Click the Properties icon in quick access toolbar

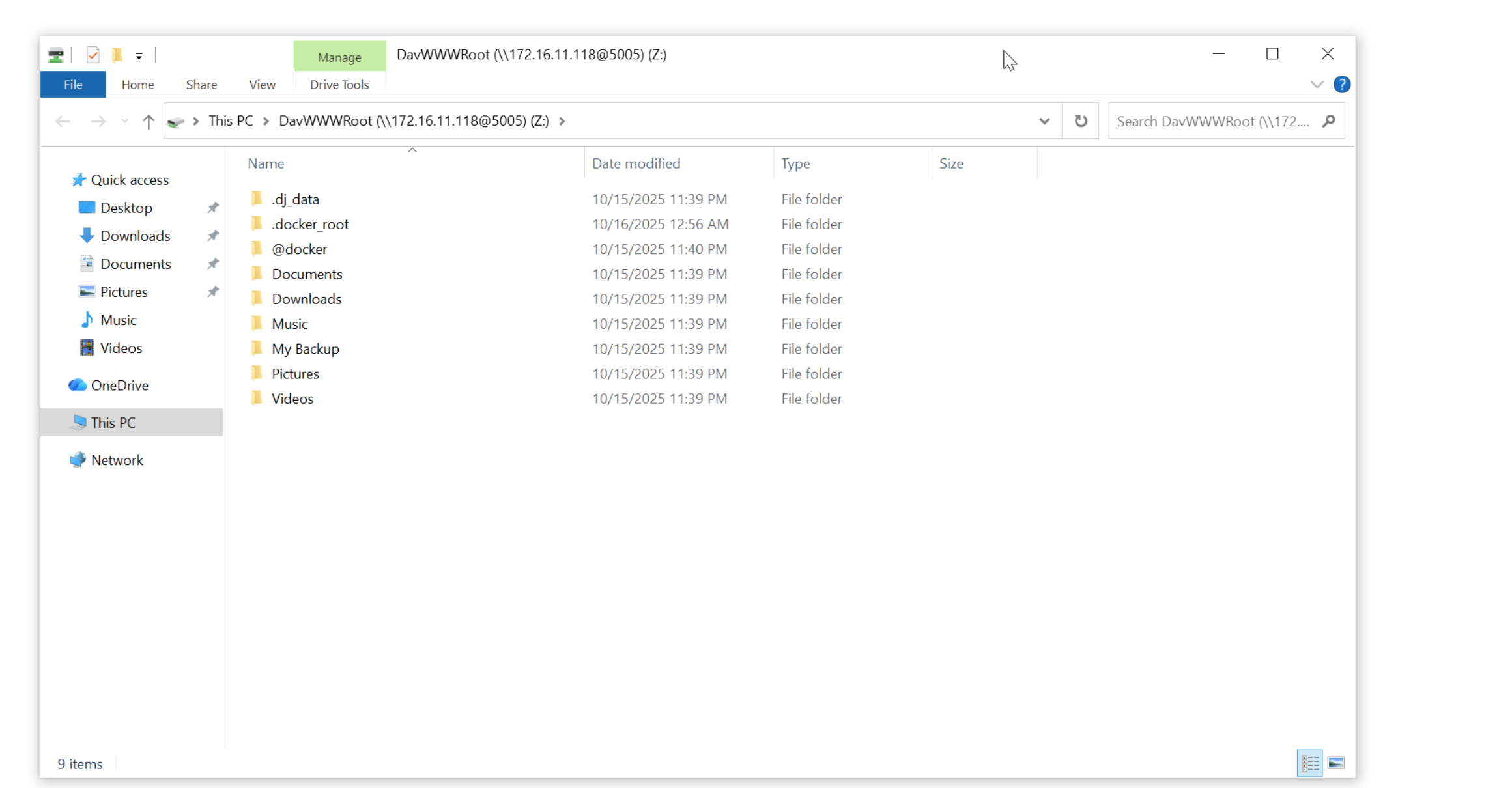(93, 55)
